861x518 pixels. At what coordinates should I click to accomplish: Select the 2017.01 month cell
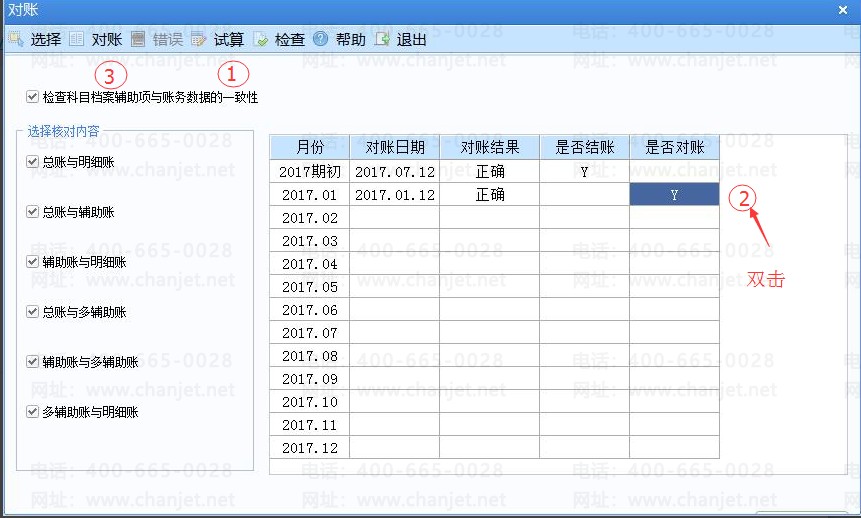point(310,194)
